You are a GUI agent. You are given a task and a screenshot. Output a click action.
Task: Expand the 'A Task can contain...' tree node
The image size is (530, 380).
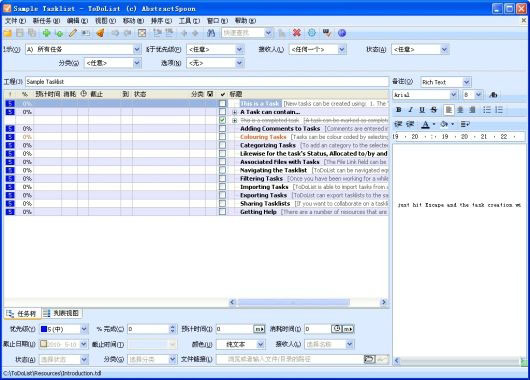(x=235, y=112)
